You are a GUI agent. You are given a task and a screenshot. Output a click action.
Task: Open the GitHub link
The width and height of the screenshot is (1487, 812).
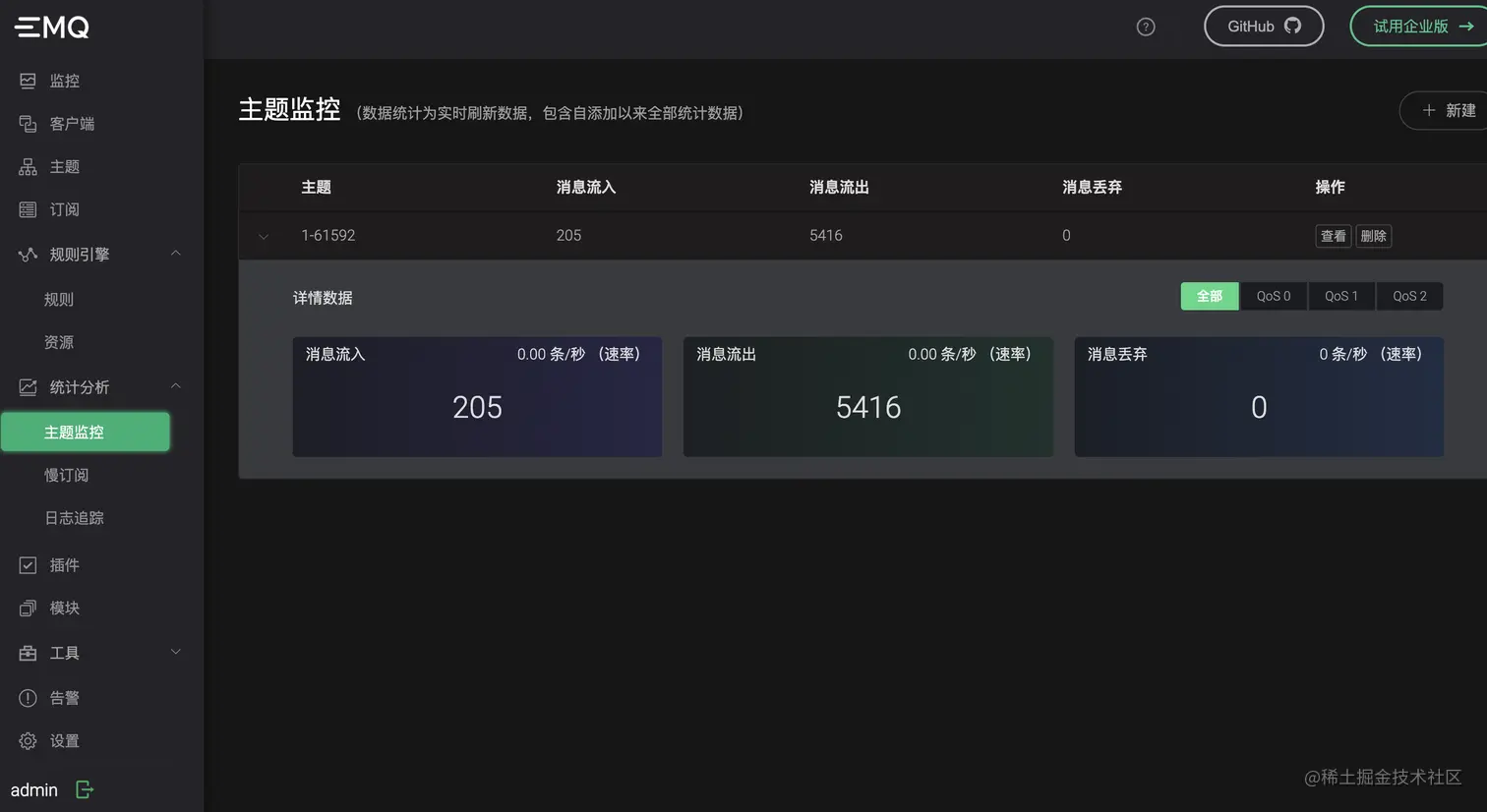1264,27
